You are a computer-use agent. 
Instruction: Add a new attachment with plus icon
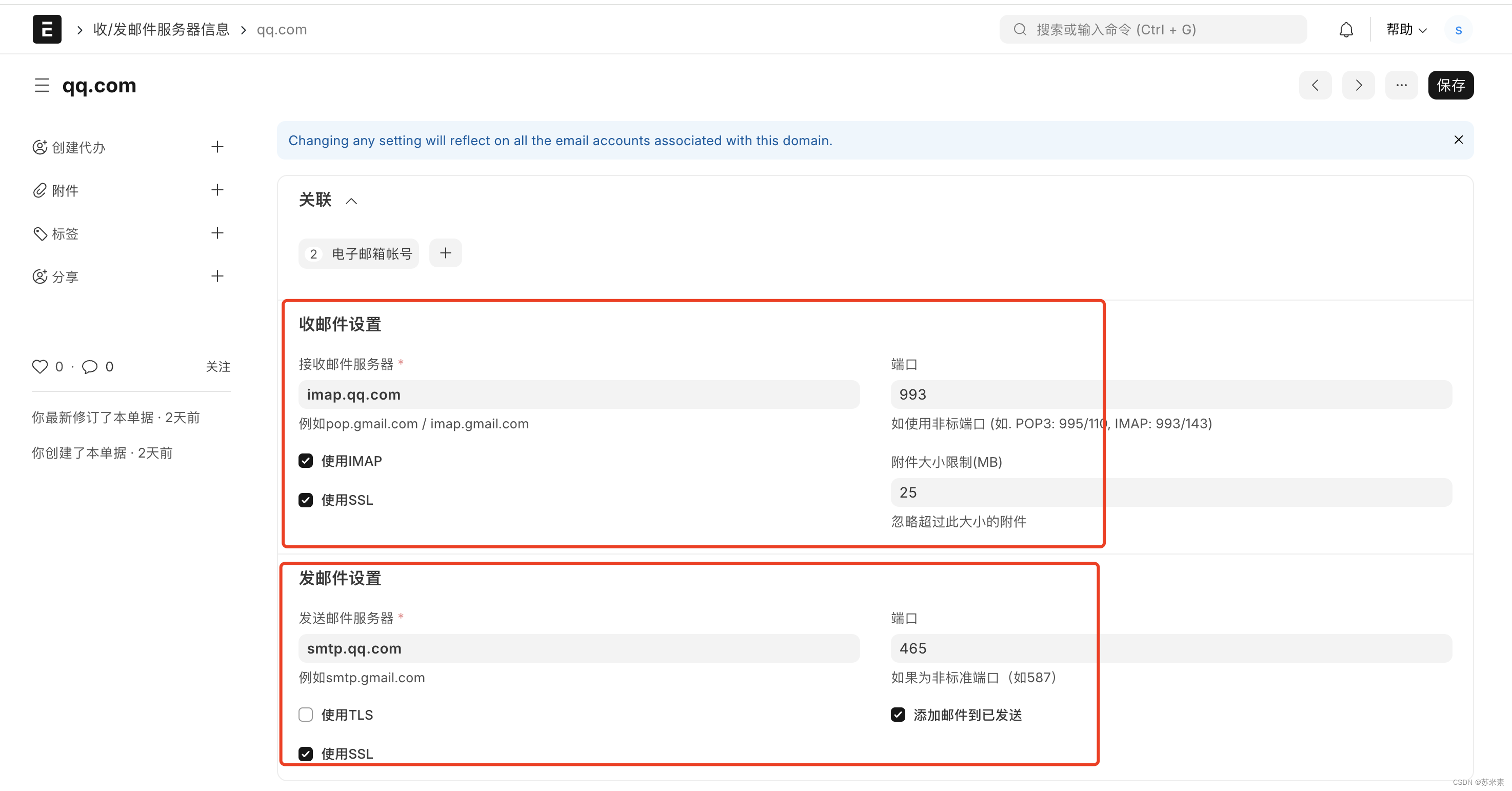pos(217,190)
